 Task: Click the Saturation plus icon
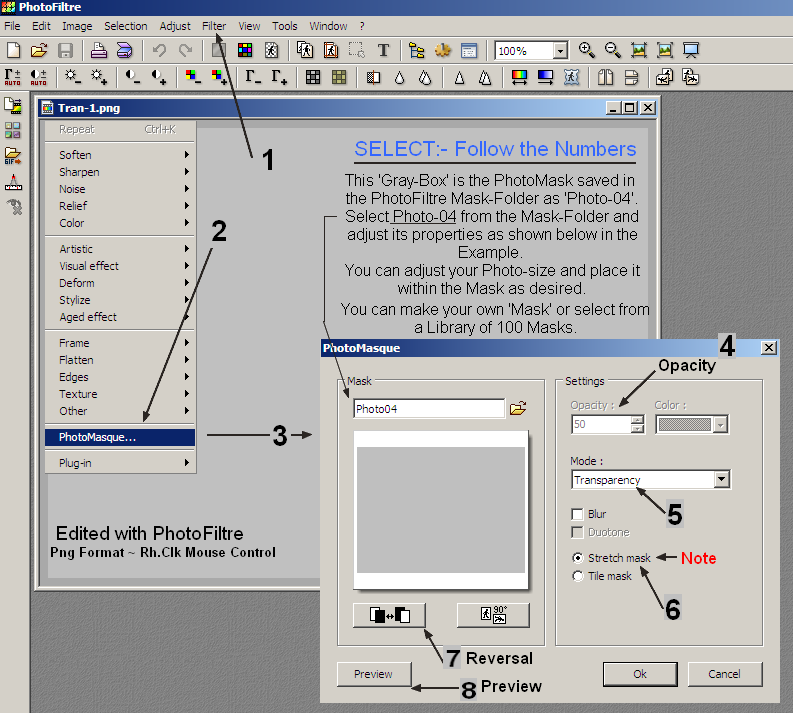[219, 77]
